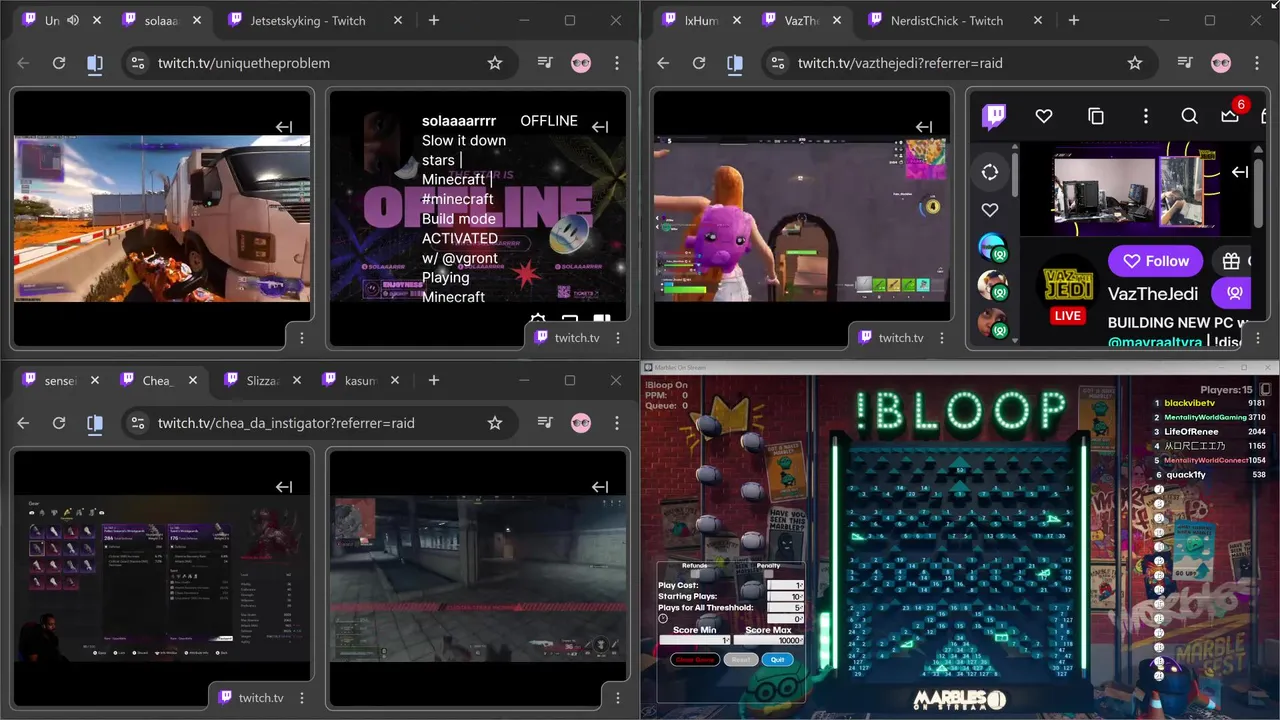Open Chrome three-dot menu in vazthejedi window
The width and height of the screenshot is (1280, 720).
[x=1257, y=63]
